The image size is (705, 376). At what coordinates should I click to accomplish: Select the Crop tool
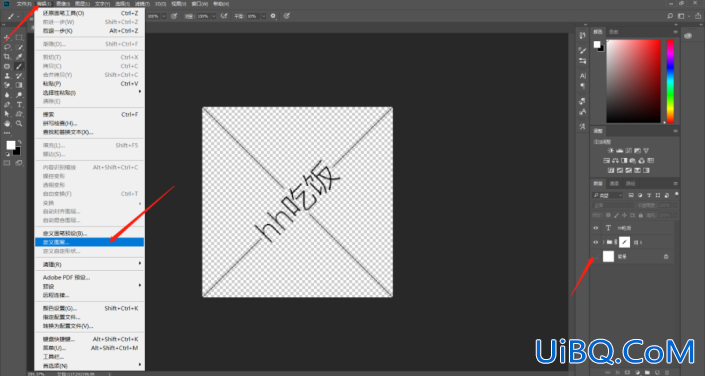7,57
